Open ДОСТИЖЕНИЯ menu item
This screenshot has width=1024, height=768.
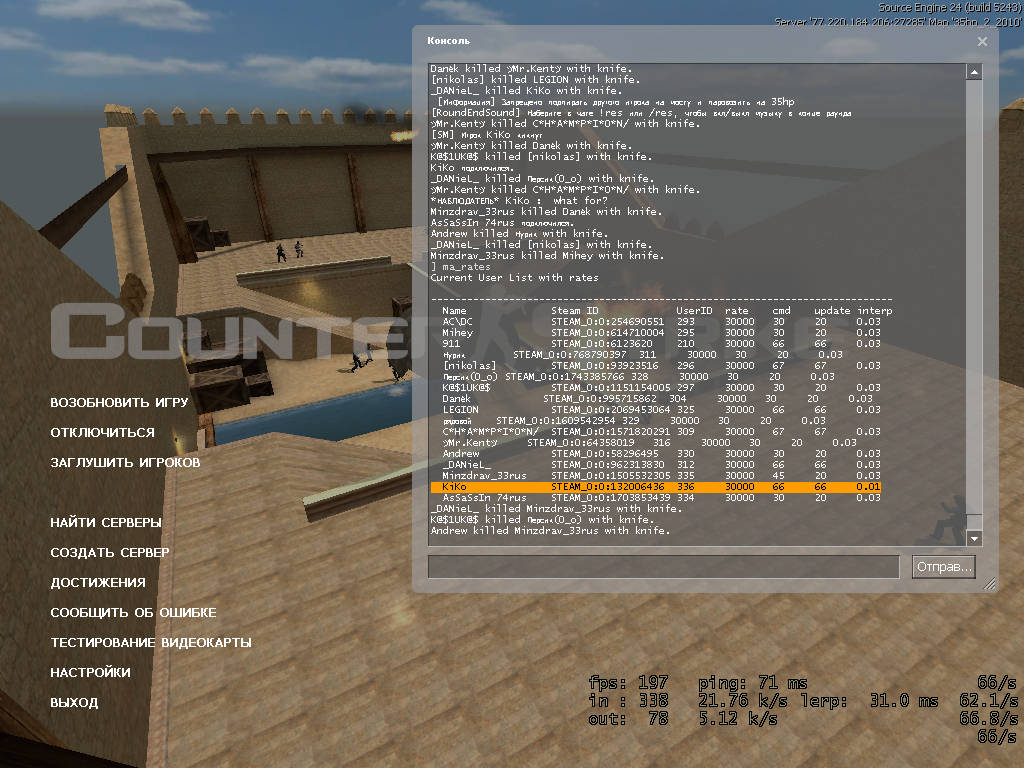tap(98, 583)
